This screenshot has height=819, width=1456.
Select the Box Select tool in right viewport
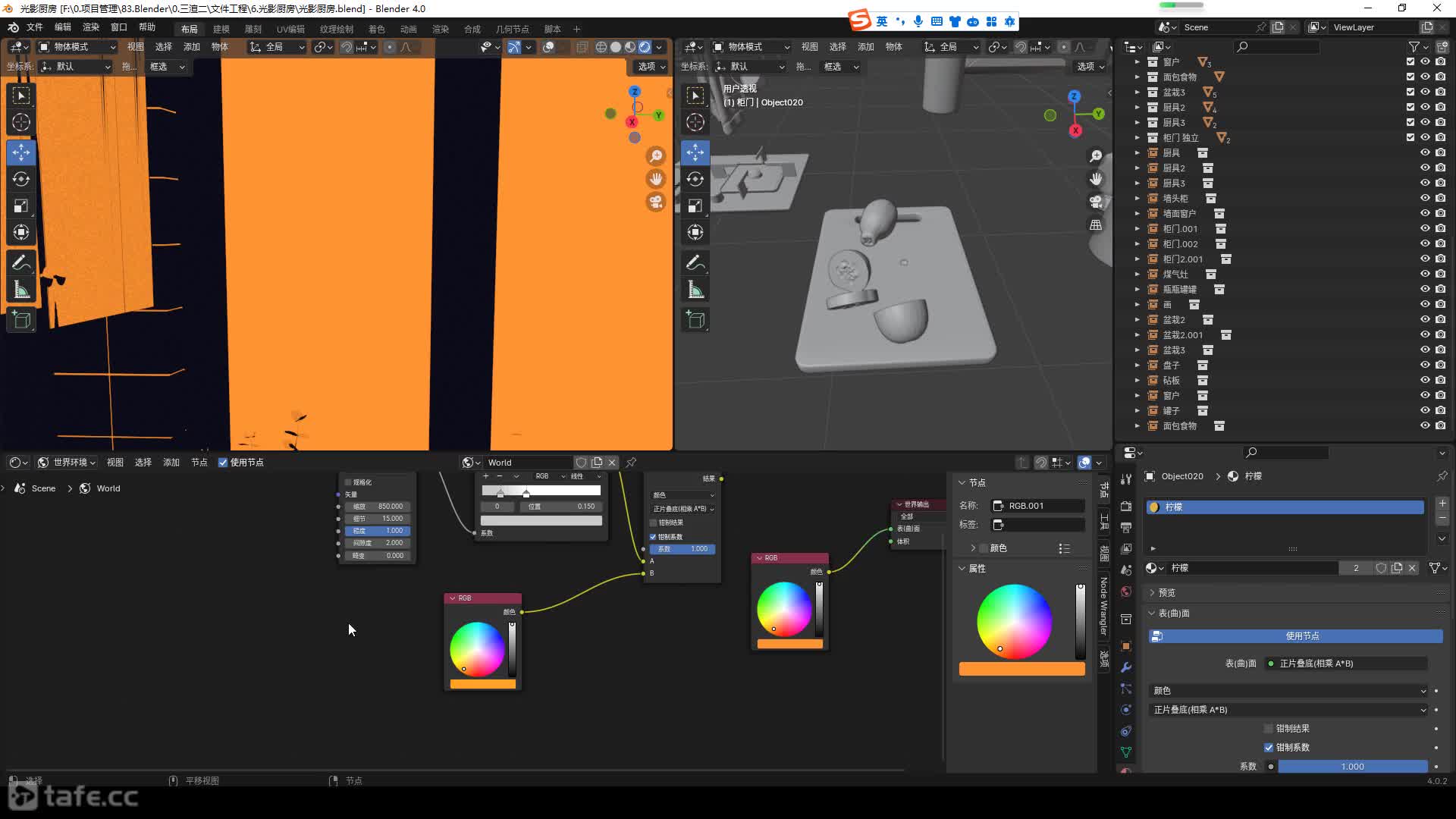tap(695, 96)
